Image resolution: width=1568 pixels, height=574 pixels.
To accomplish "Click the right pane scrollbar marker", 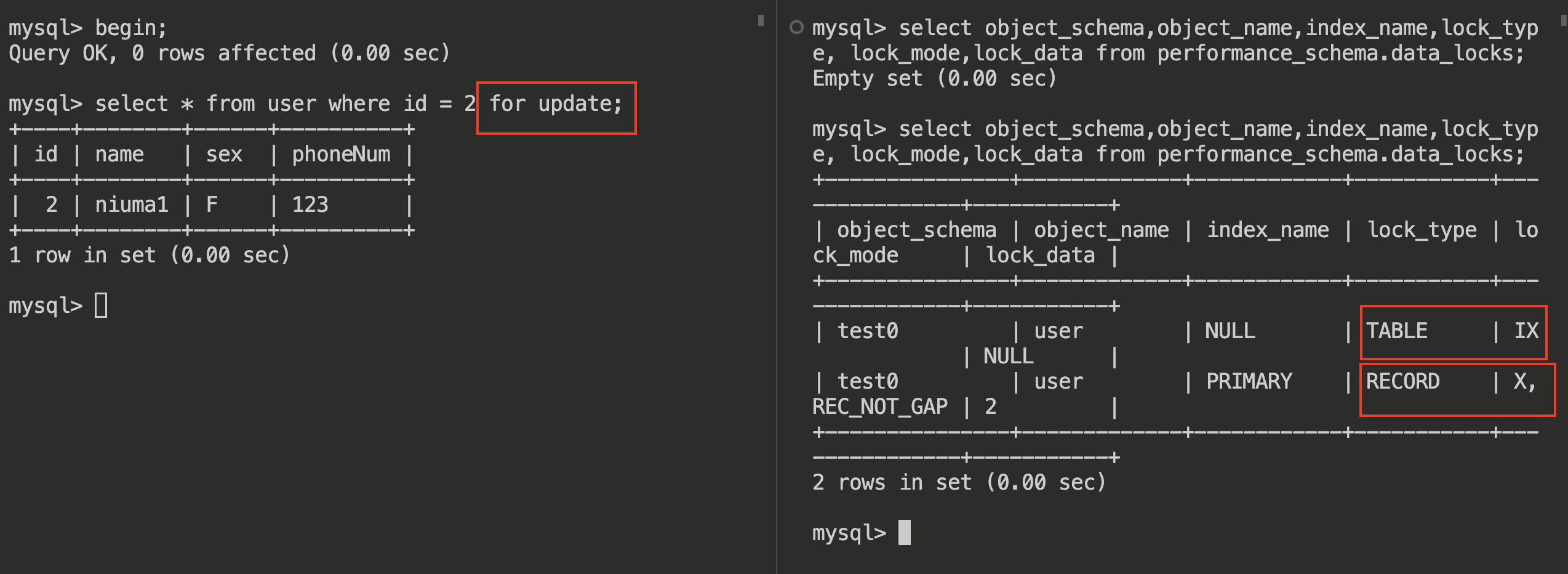I will (1563, 20).
